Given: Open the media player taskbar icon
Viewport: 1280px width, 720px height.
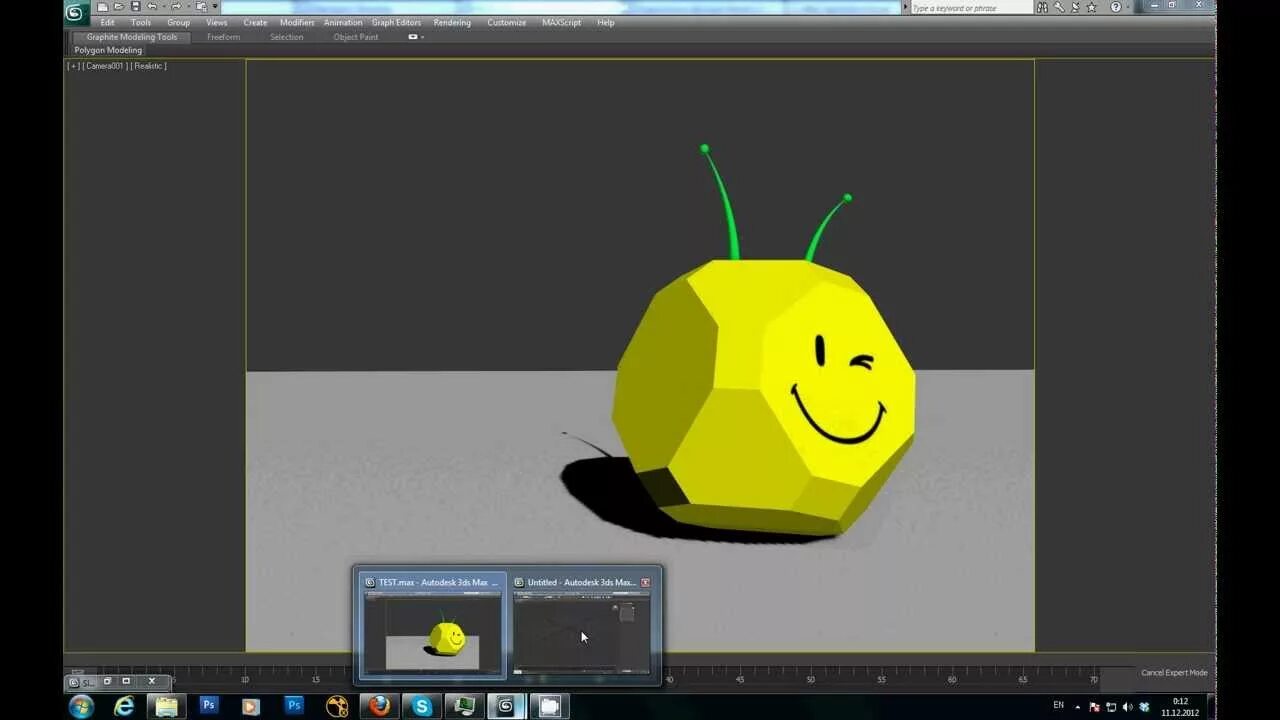Looking at the screenshot, I should tap(251, 706).
